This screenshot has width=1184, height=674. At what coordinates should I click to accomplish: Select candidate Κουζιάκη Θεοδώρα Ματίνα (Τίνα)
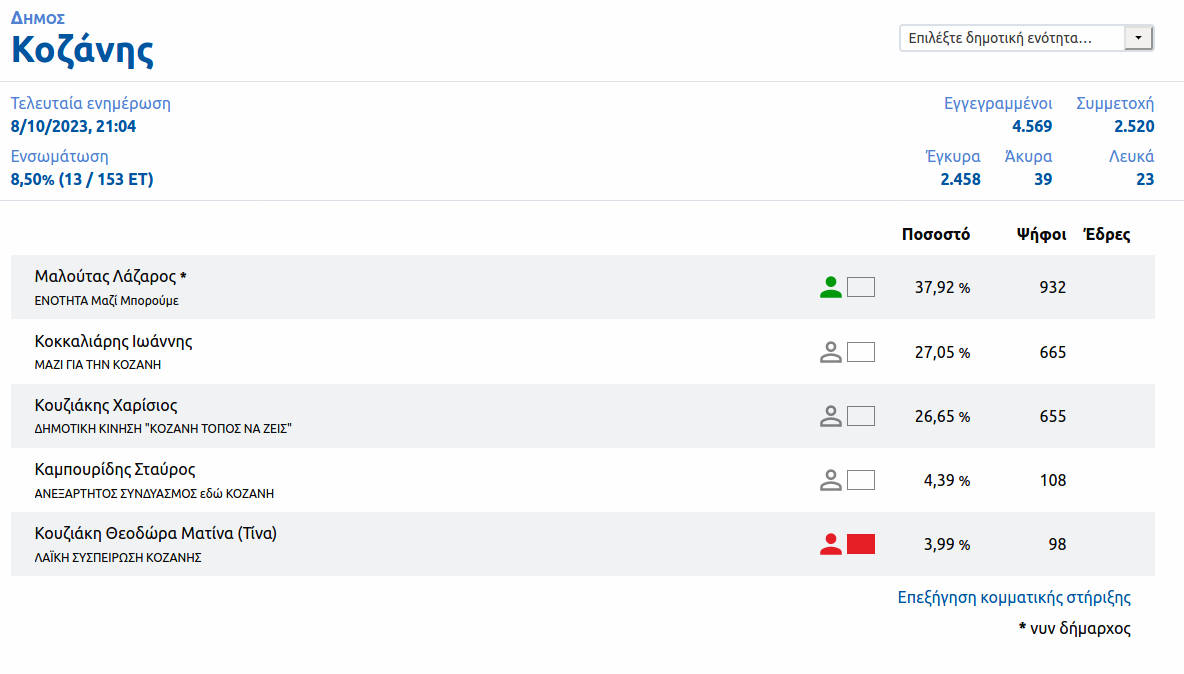click(x=155, y=533)
